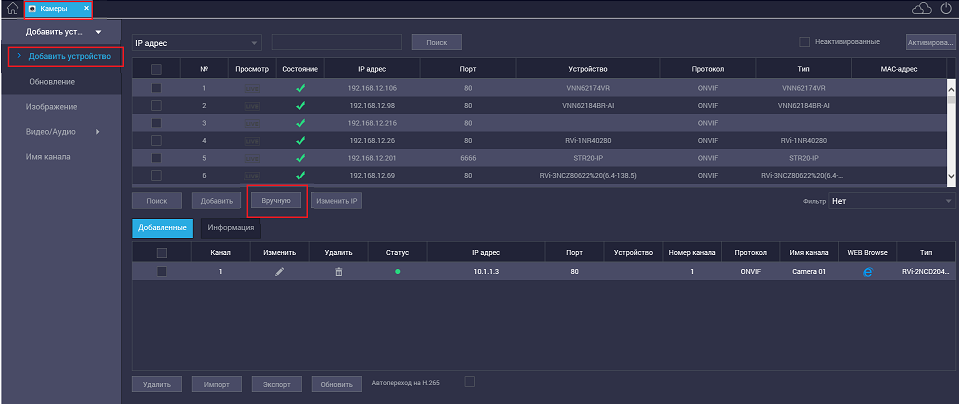Expand the Видео/Аудио sidebar section
The image size is (959, 404).
point(62,132)
